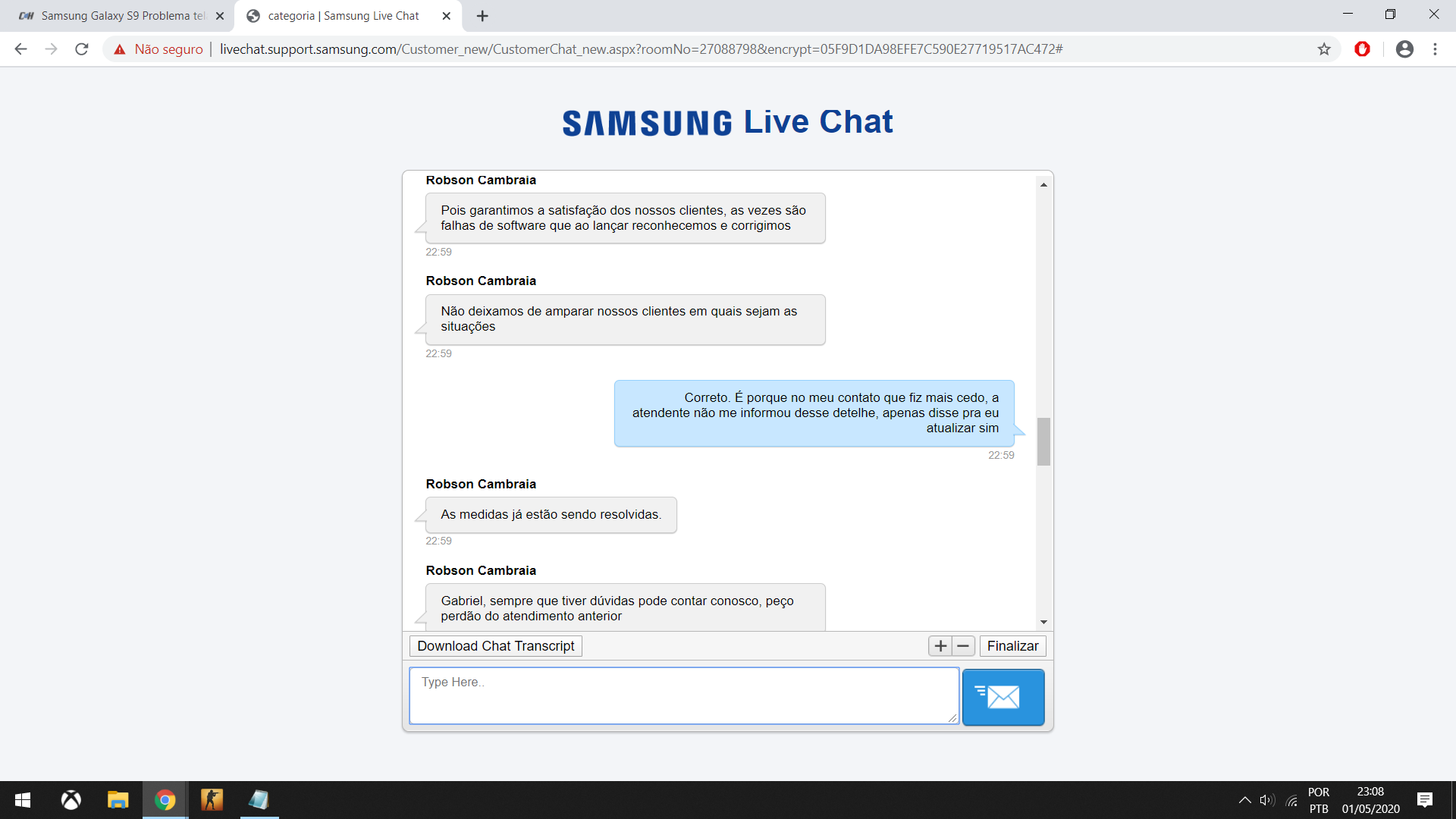Decrease chat font size with minus button
The width and height of the screenshot is (1456, 819).
click(963, 646)
